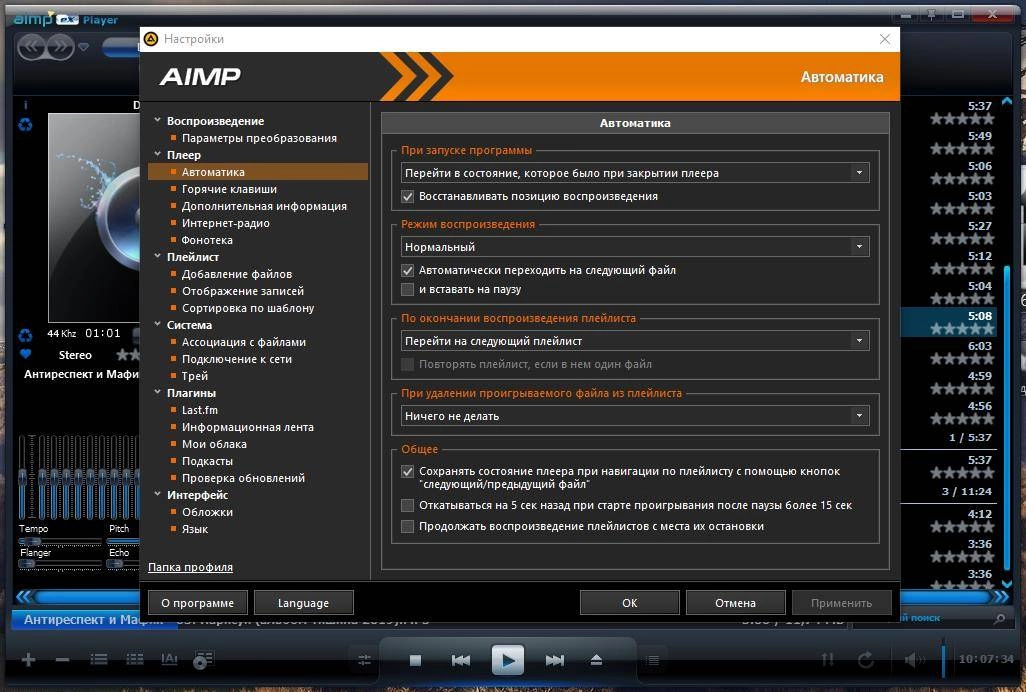Viewport: 1026px width, 692px height.
Task: Click the disc with list icon in player
Action: (x=203, y=659)
